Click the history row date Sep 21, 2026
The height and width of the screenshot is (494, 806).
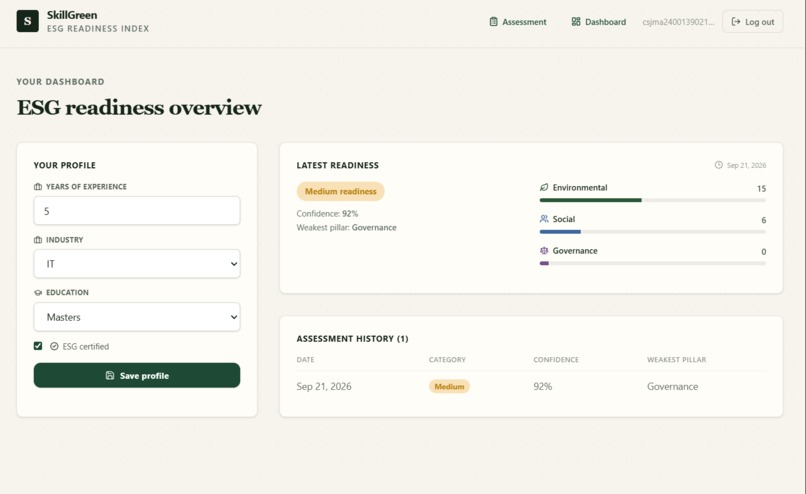324,386
